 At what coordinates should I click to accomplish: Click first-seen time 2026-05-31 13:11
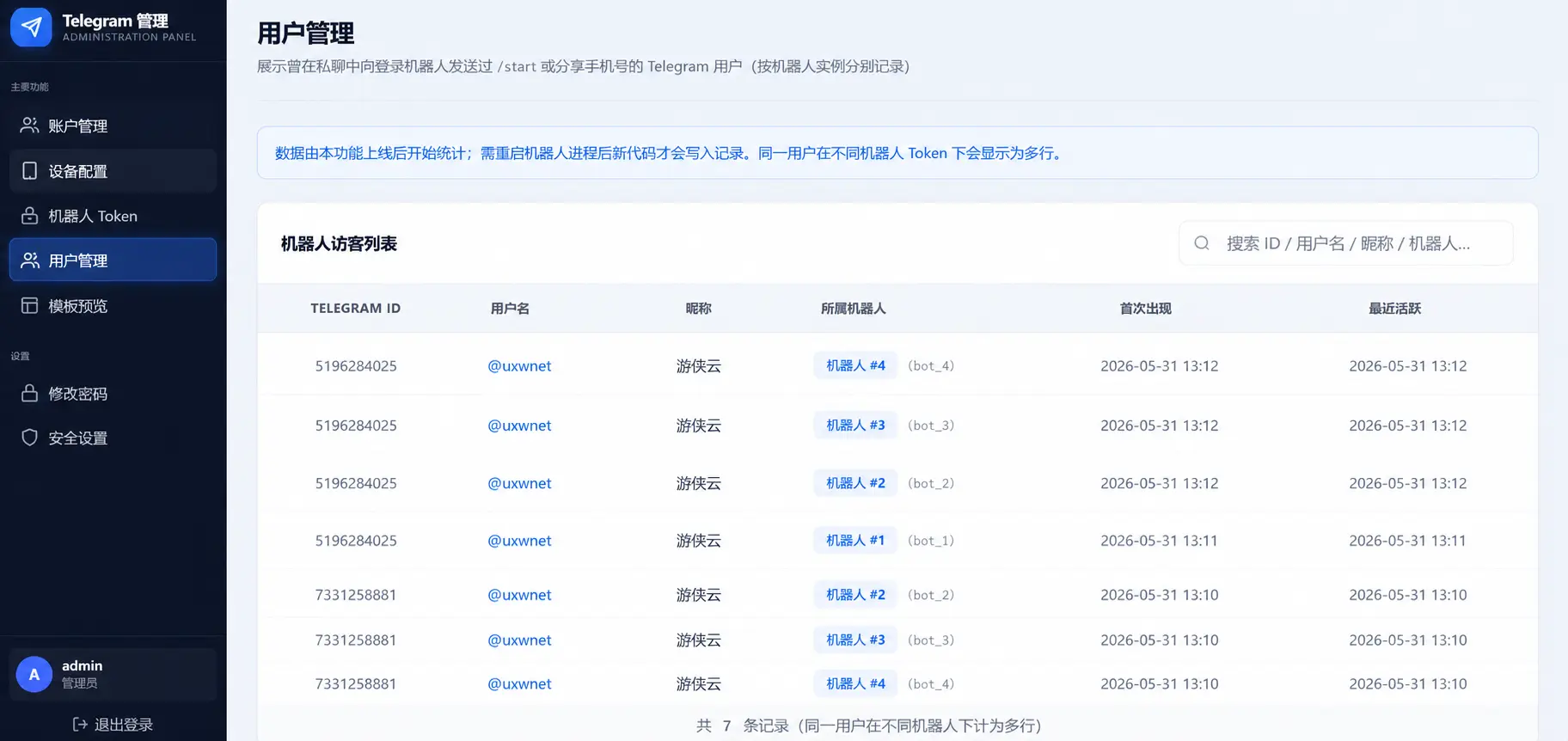coord(1159,541)
